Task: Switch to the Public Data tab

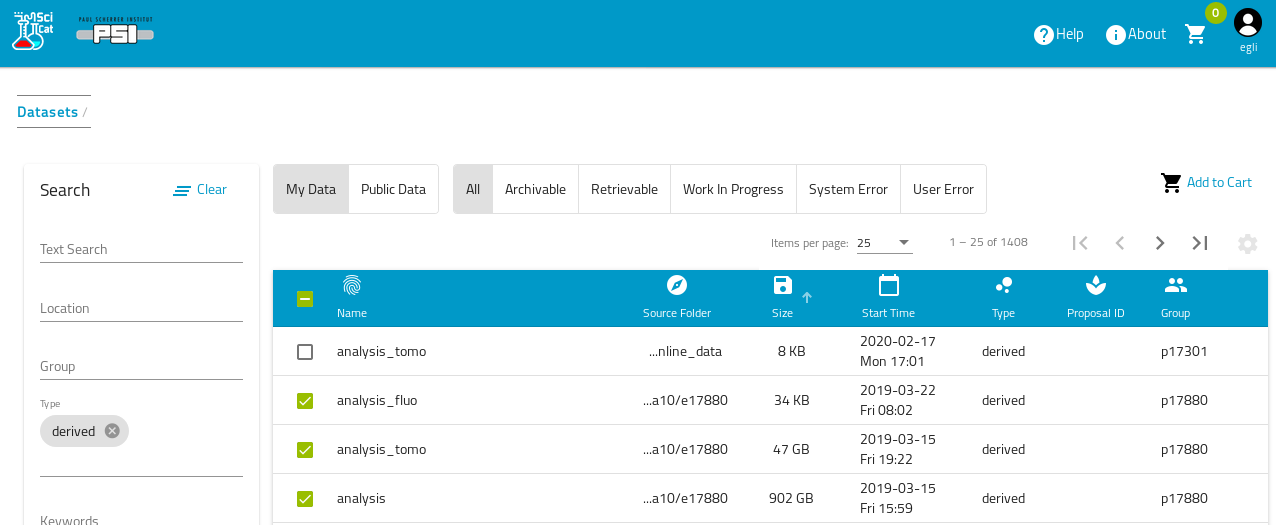Action: click(393, 189)
